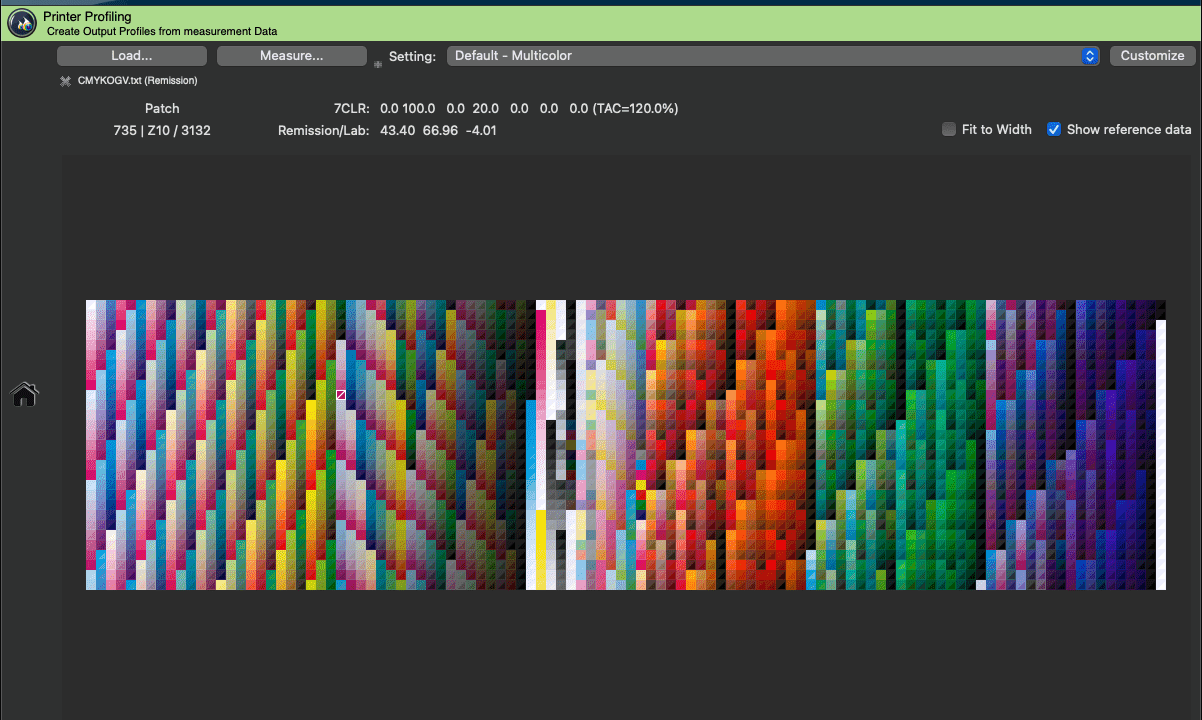Select the bottom-right corner patch of the chart
Image resolution: width=1202 pixels, height=720 pixels.
(1160, 584)
